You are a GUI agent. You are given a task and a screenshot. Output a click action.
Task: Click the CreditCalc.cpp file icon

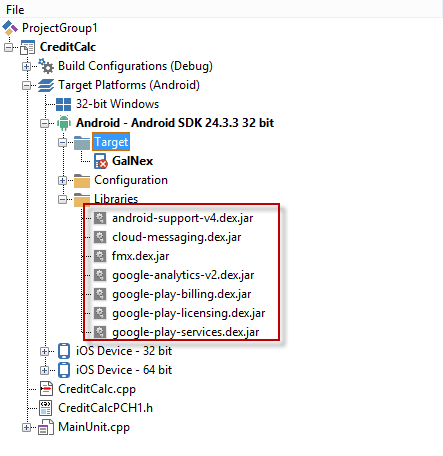46,389
